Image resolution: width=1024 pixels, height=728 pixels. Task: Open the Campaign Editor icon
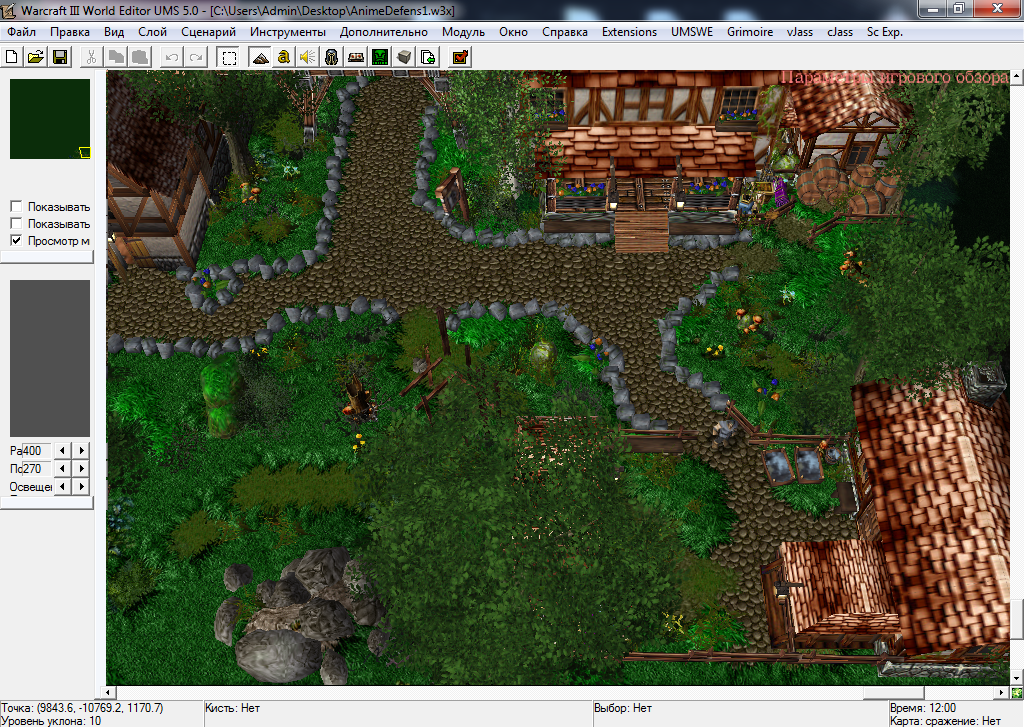(x=356, y=57)
